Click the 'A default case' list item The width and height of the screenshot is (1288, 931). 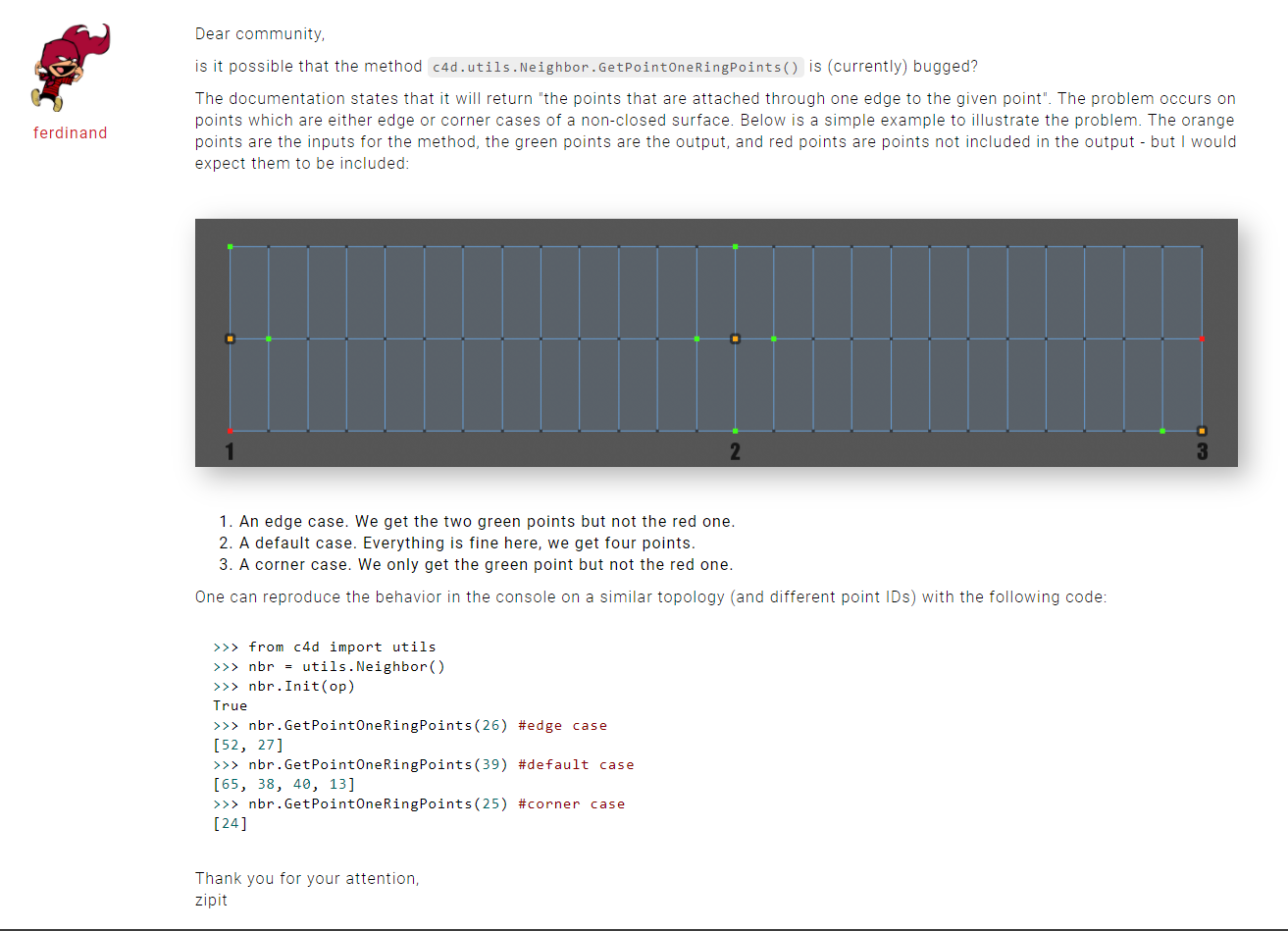coord(467,543)
